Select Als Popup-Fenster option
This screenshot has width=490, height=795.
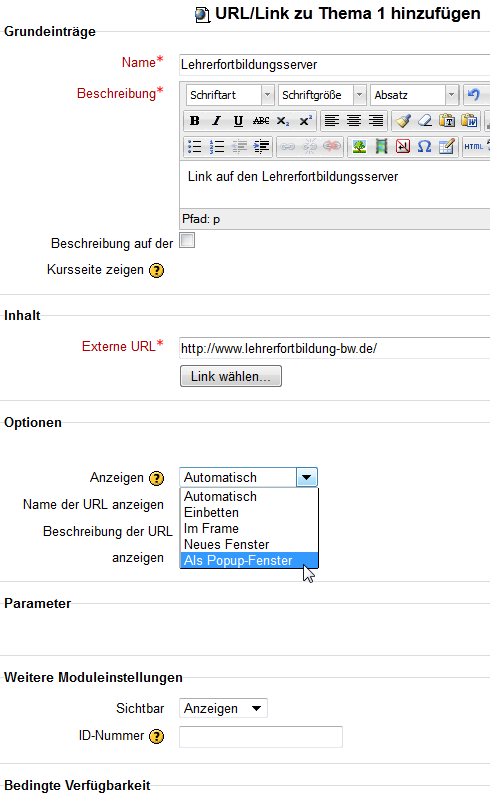click(x=249, y=560)
